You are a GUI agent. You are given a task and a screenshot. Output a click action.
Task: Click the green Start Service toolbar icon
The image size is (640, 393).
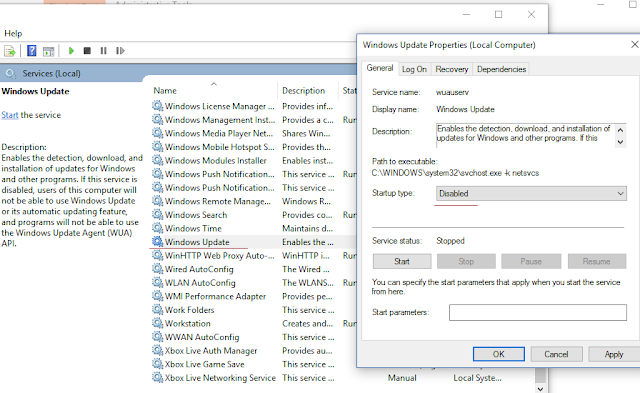(x=71, y=51)
